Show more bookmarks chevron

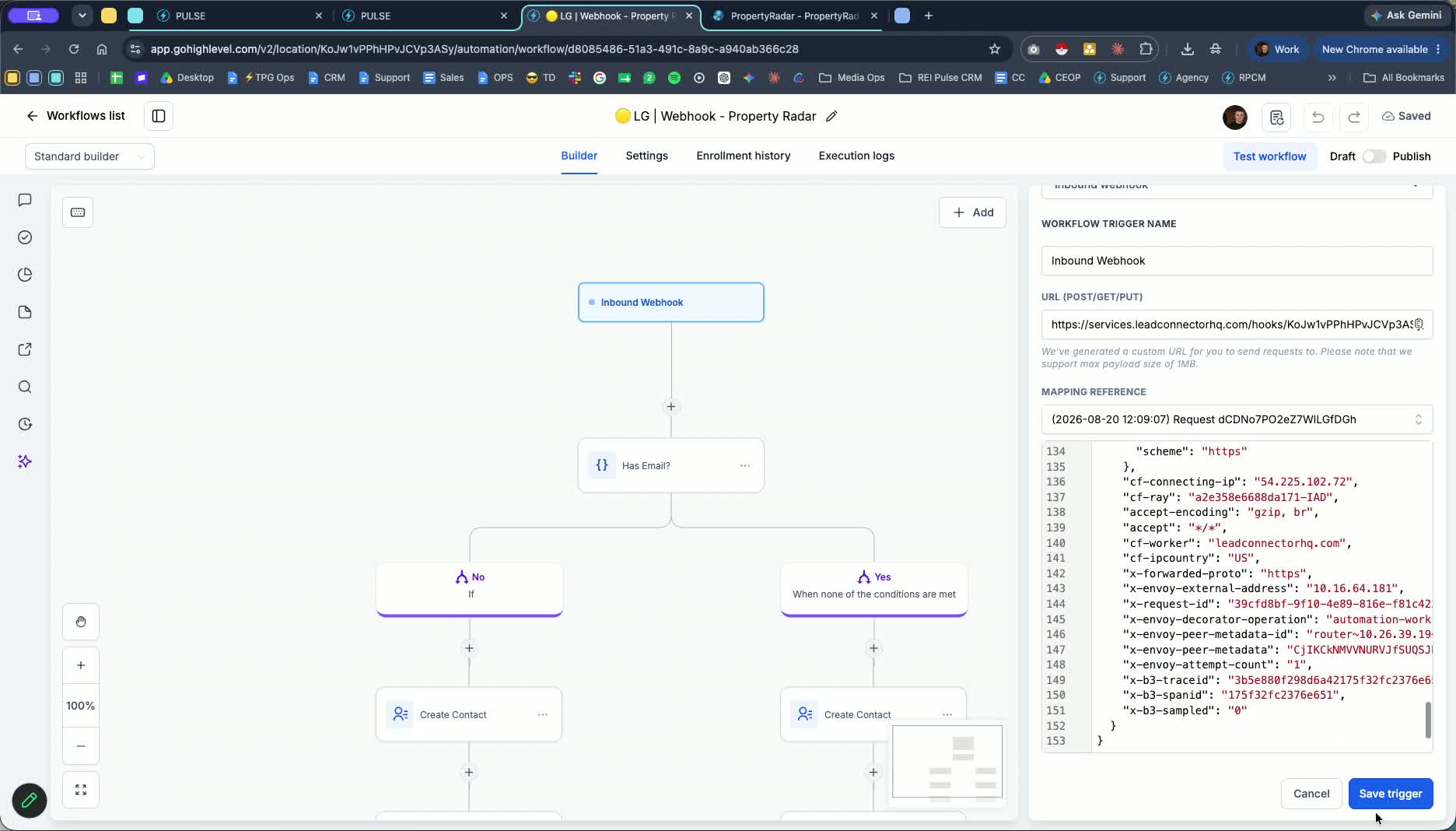point(1332,78)
